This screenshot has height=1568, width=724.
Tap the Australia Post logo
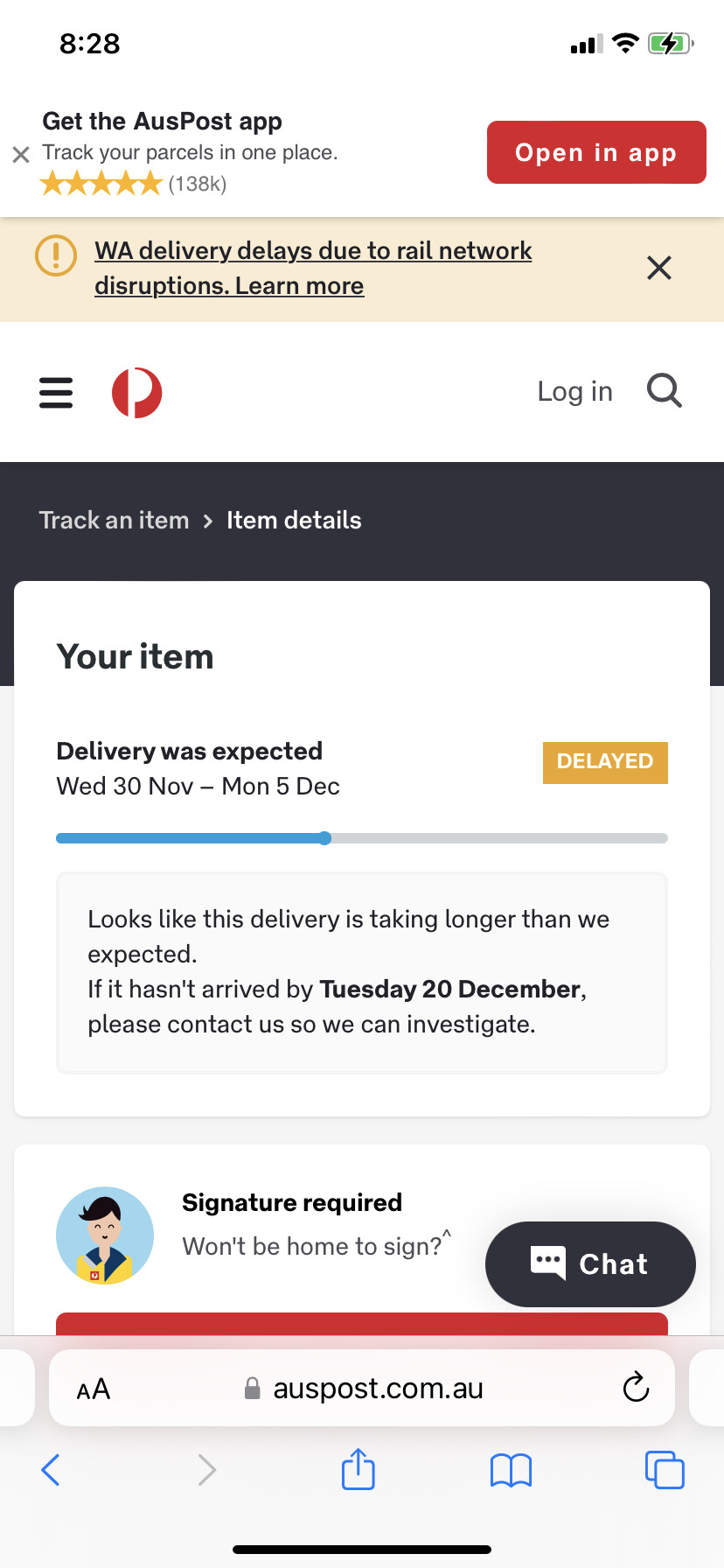pos(136,392)
